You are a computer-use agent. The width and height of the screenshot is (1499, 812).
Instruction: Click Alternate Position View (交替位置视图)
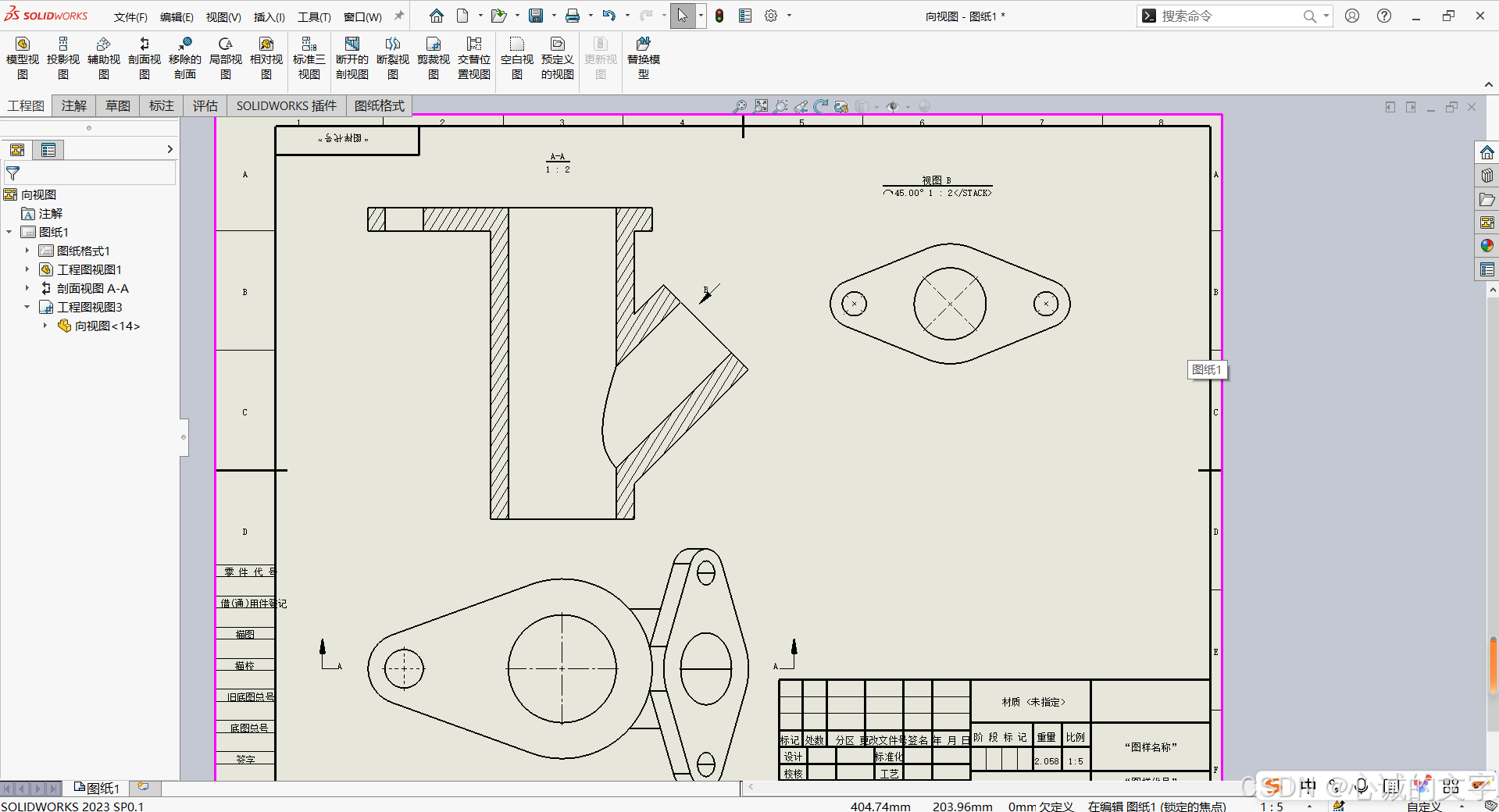click(x=474, y=59)
